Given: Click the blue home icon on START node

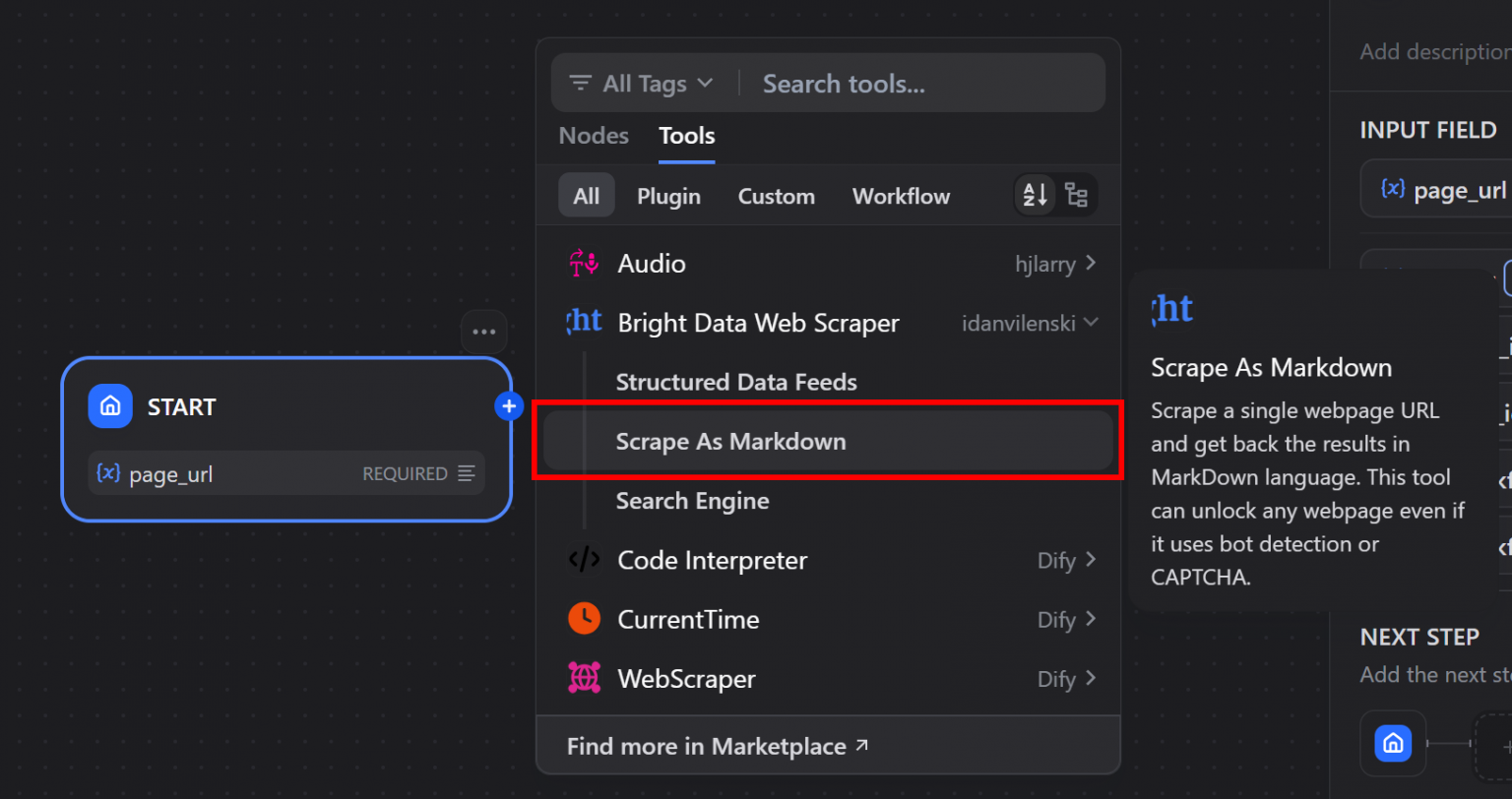Looking at the screenshot, I should 109,405.
